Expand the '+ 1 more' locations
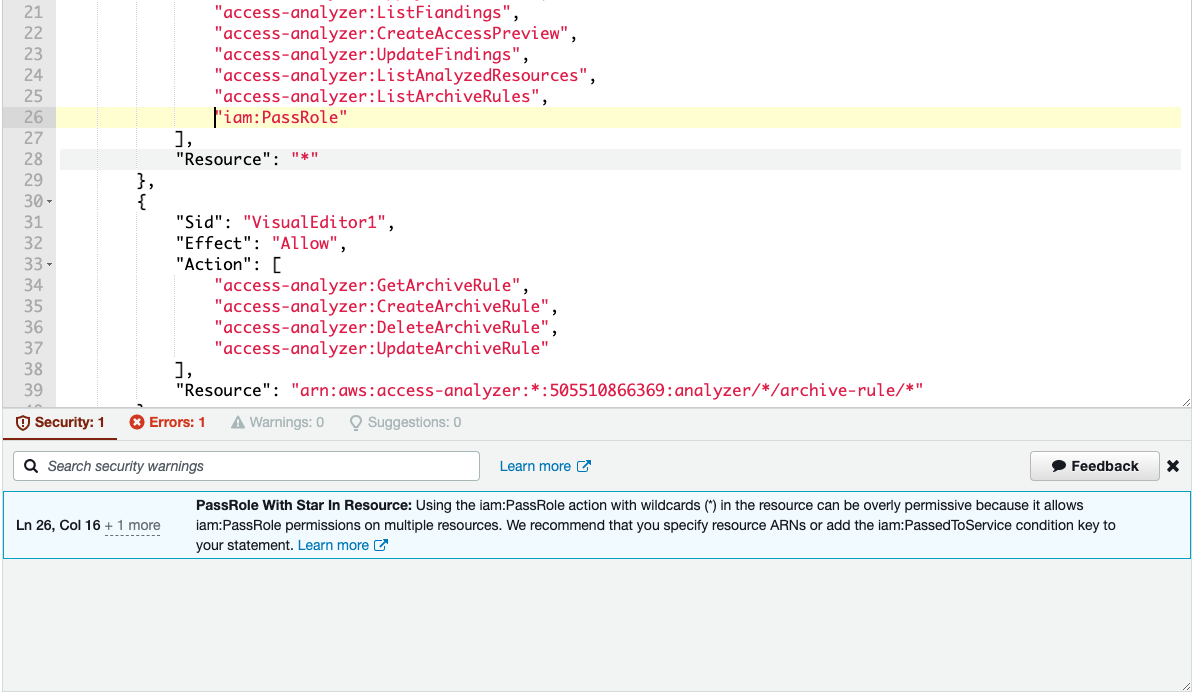Screen dimensions: 1198x697 133,525
